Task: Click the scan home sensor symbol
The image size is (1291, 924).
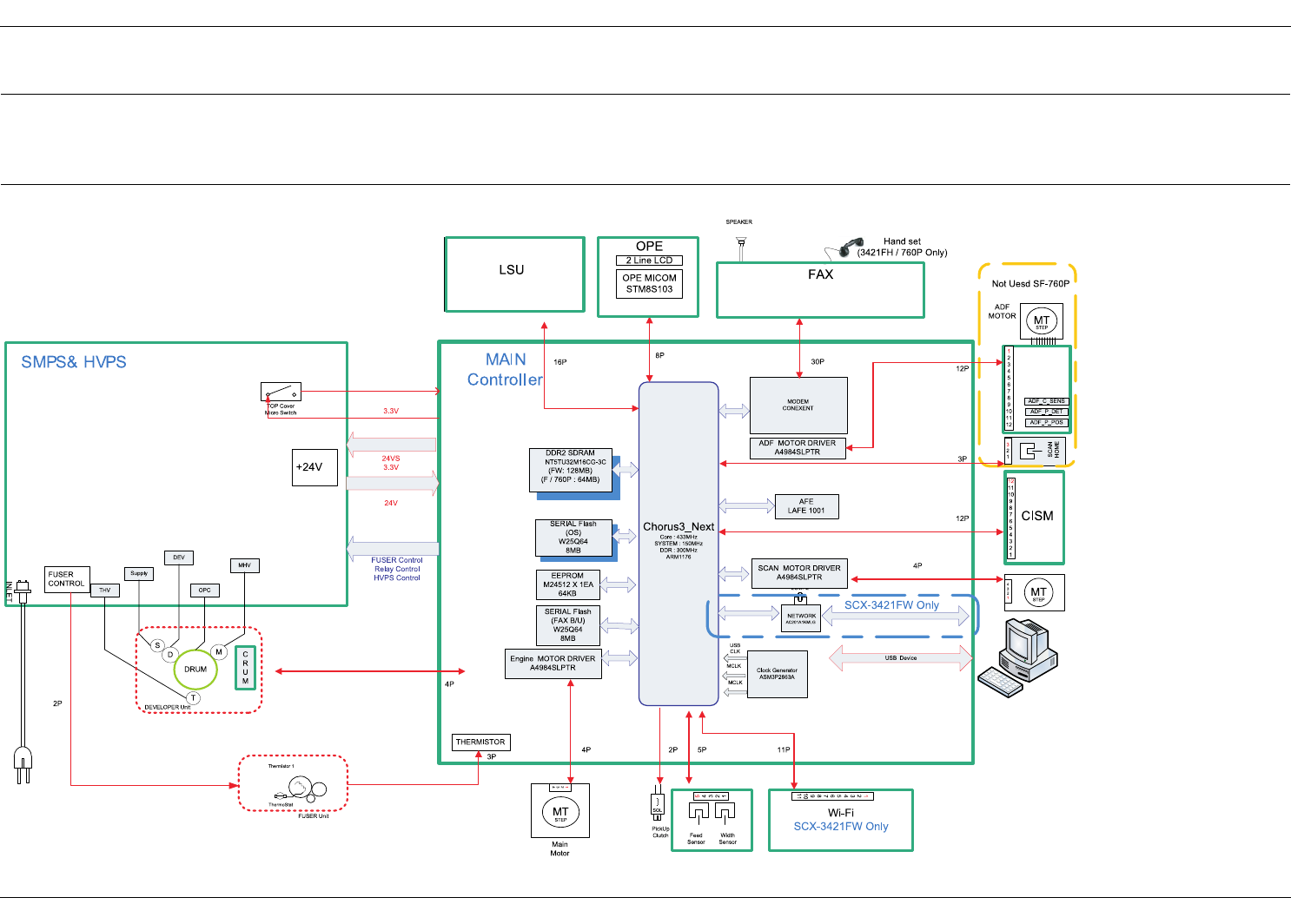Action: 1030,451
